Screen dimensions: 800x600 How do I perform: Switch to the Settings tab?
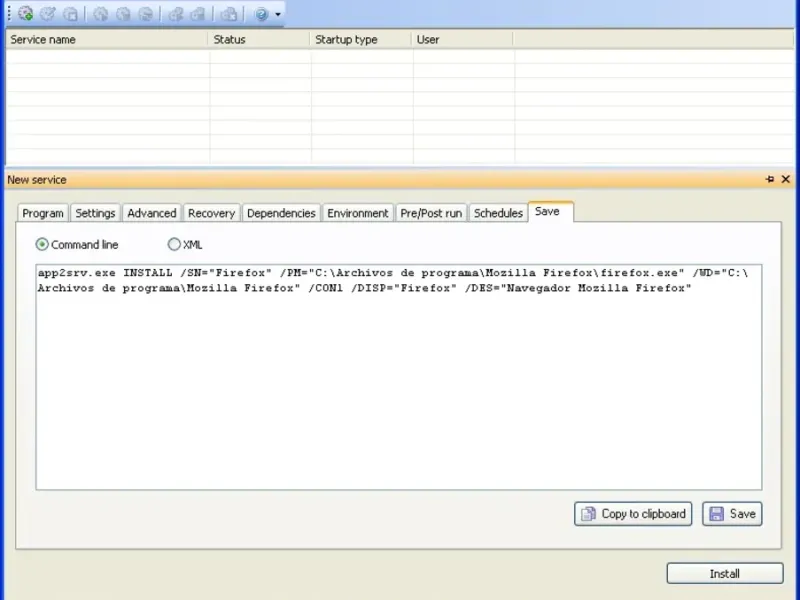coord(95,213)
